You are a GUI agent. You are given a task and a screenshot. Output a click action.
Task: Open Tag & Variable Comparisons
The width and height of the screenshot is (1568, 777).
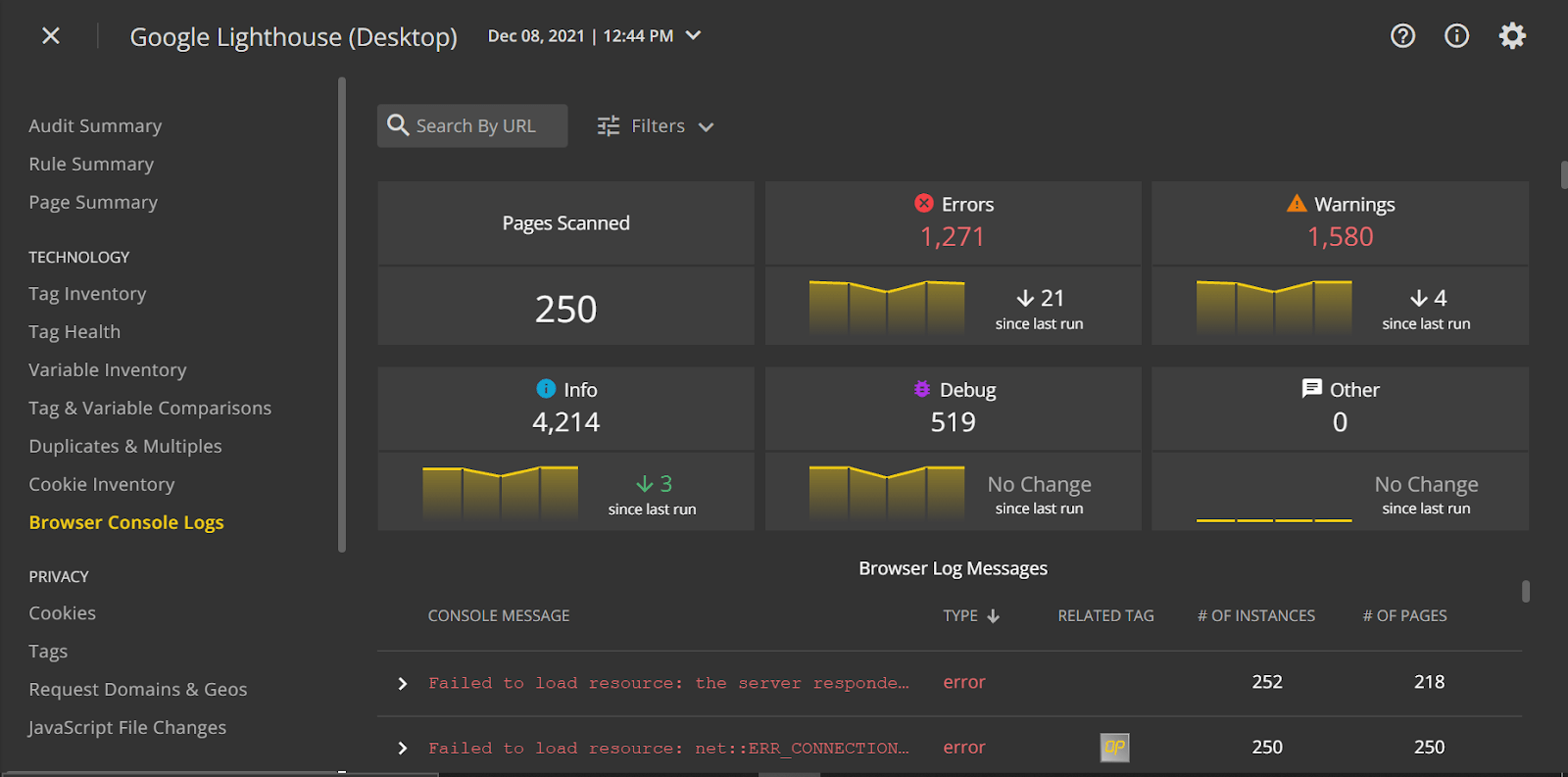tap(150, 409)
